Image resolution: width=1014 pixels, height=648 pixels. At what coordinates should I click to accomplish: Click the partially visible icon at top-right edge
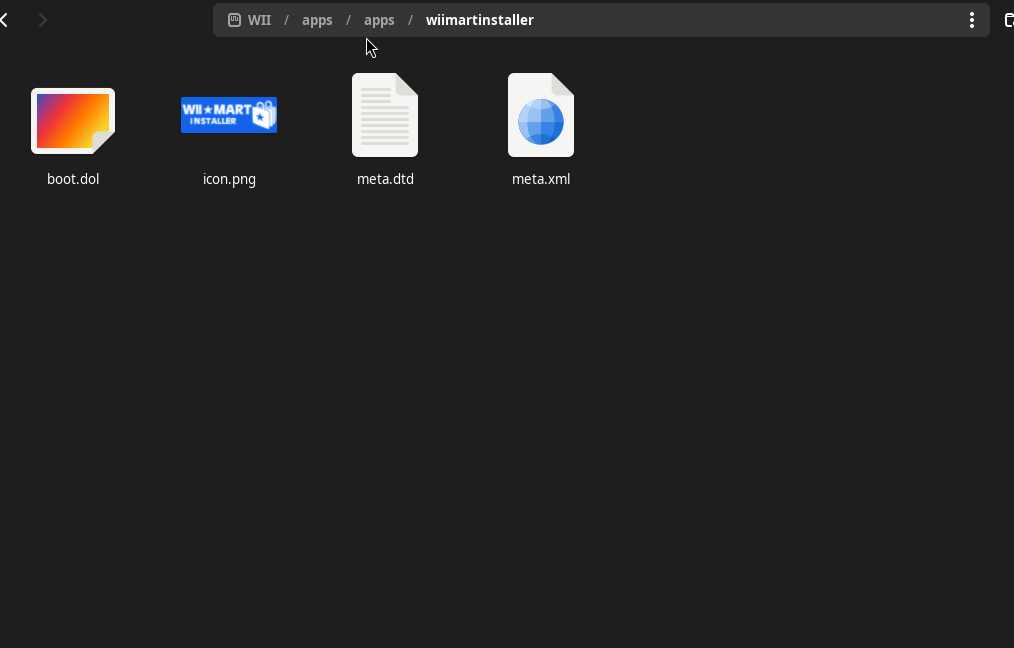(x=1008, y=20)
